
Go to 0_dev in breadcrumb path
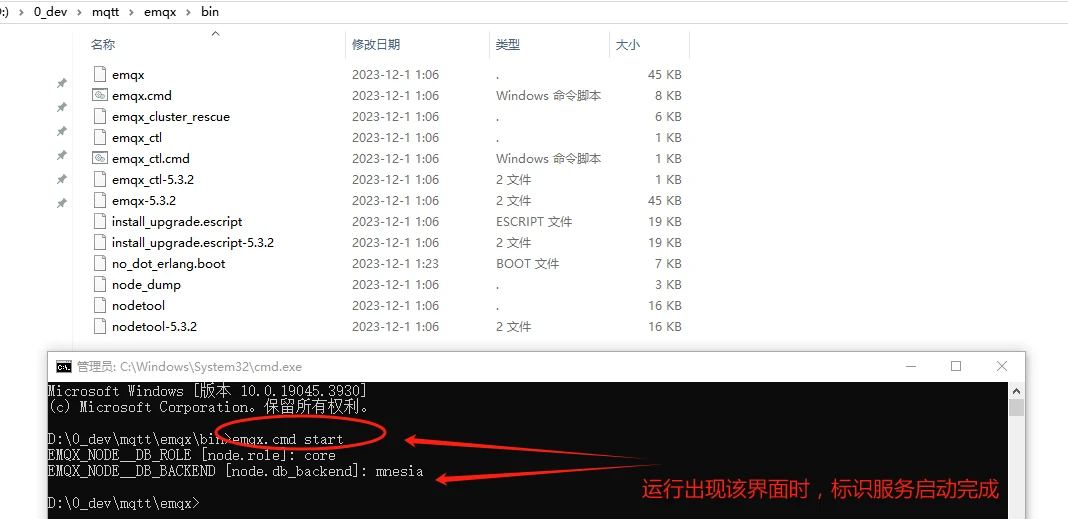coord(50,12)
